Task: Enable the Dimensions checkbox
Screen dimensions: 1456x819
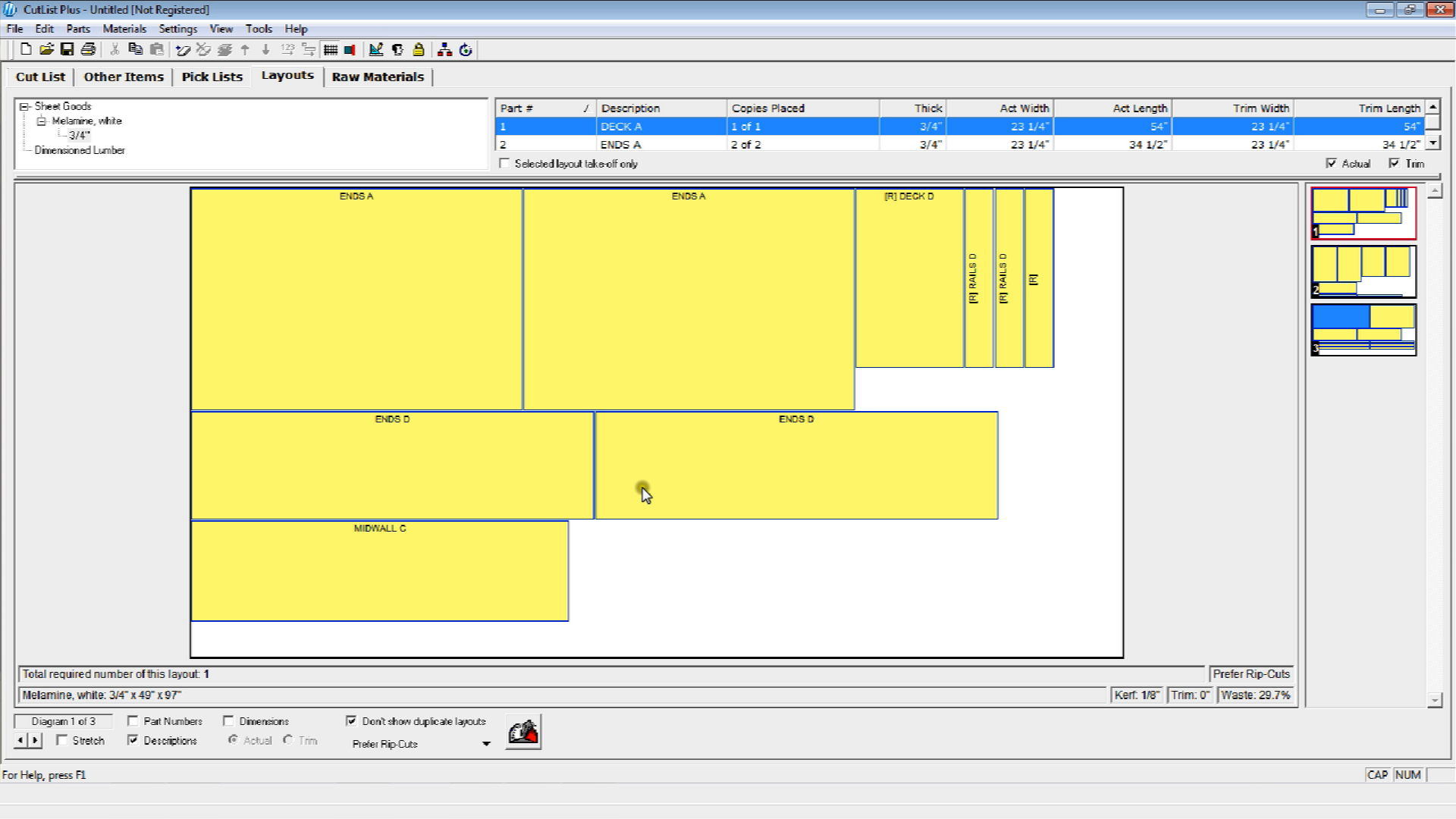Action: click(228, 721)
